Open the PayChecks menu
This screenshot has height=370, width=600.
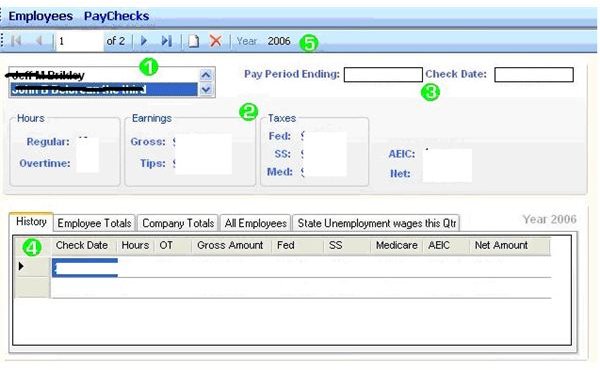(x=116, y=16)
